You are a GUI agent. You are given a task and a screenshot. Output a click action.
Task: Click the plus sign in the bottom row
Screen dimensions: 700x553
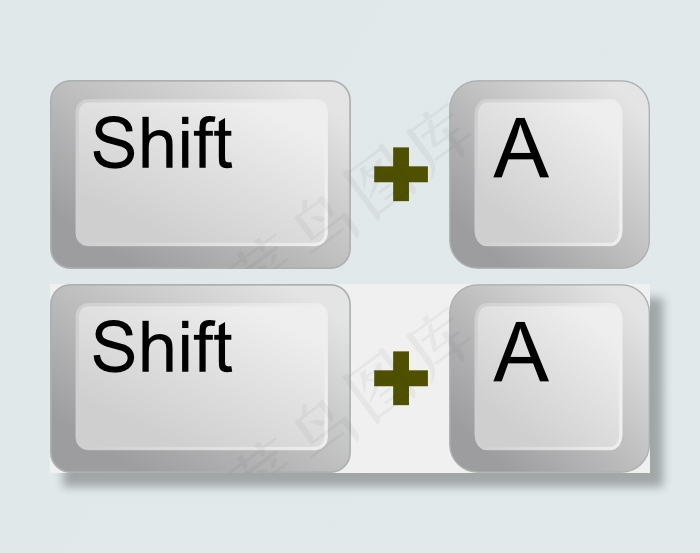pyautogui.click(x=400, y=378)
